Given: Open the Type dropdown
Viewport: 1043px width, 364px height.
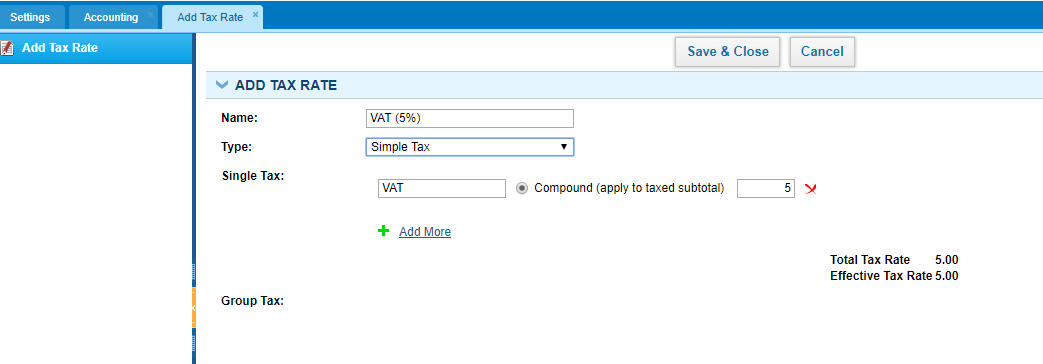Looking at the screenshot, I should coord(470,147).
